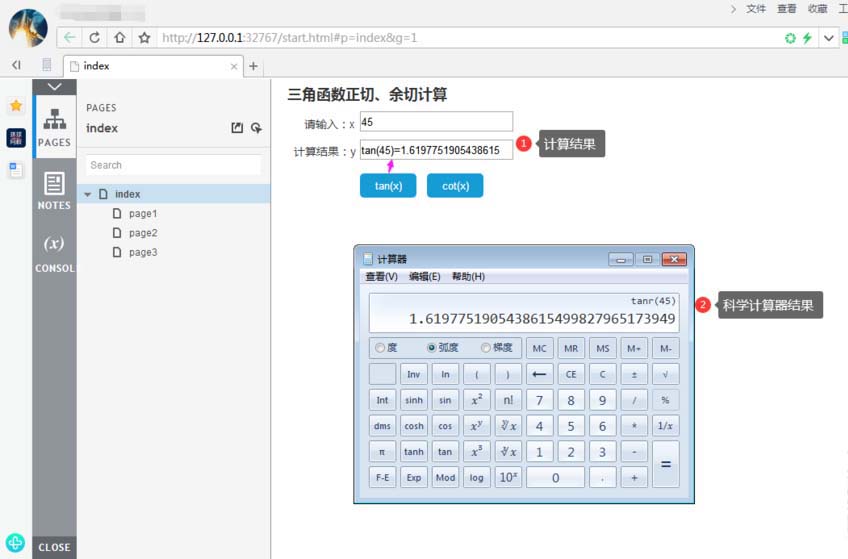Close the index browser tab

[234, 66]
